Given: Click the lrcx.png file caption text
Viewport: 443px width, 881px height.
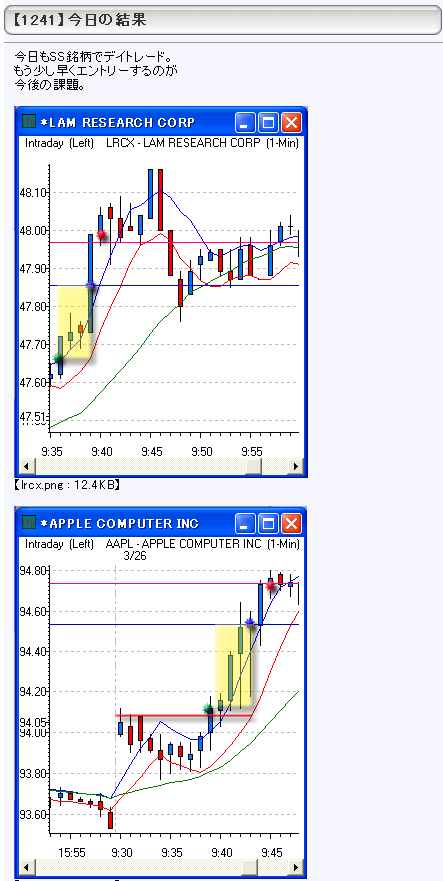Looking at the screenshot, I should pos(66,484).
